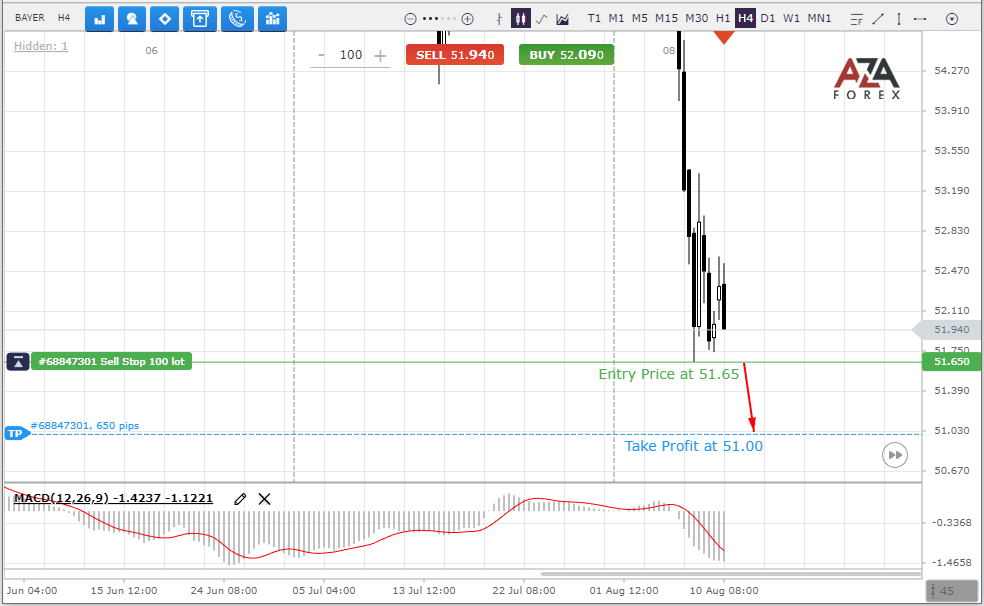This screenshot has width=984, height=606.
Task: Zoom in the chart with plus circle
Action: pyautogui.click(x=467, y=19)
